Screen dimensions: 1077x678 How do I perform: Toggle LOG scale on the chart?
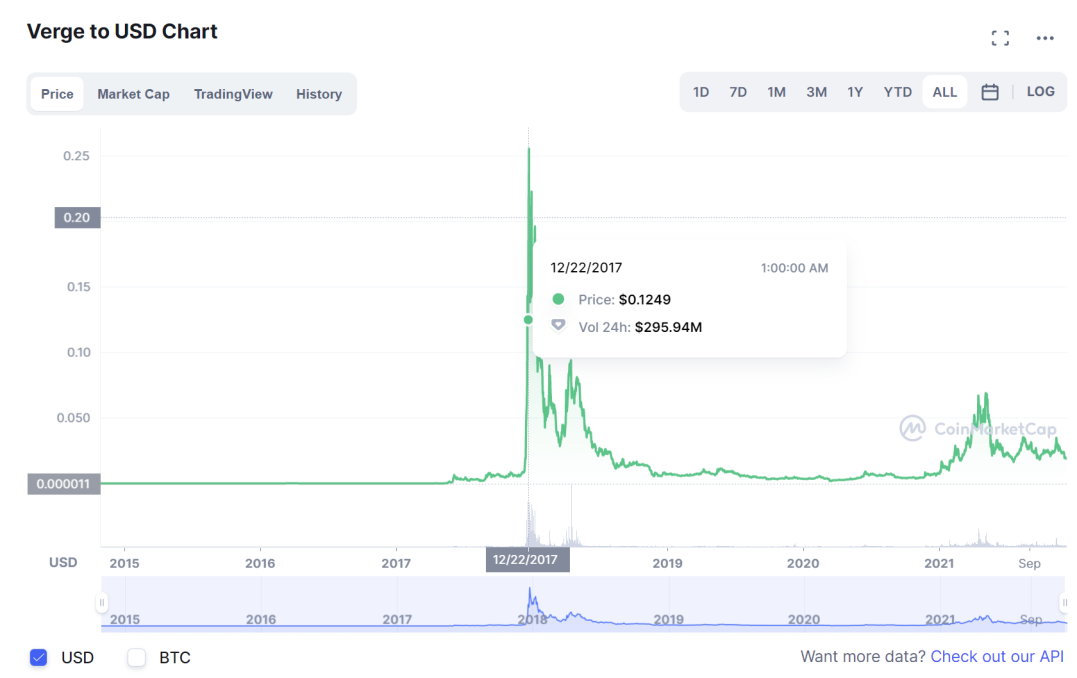click(x=1040, y=92)
